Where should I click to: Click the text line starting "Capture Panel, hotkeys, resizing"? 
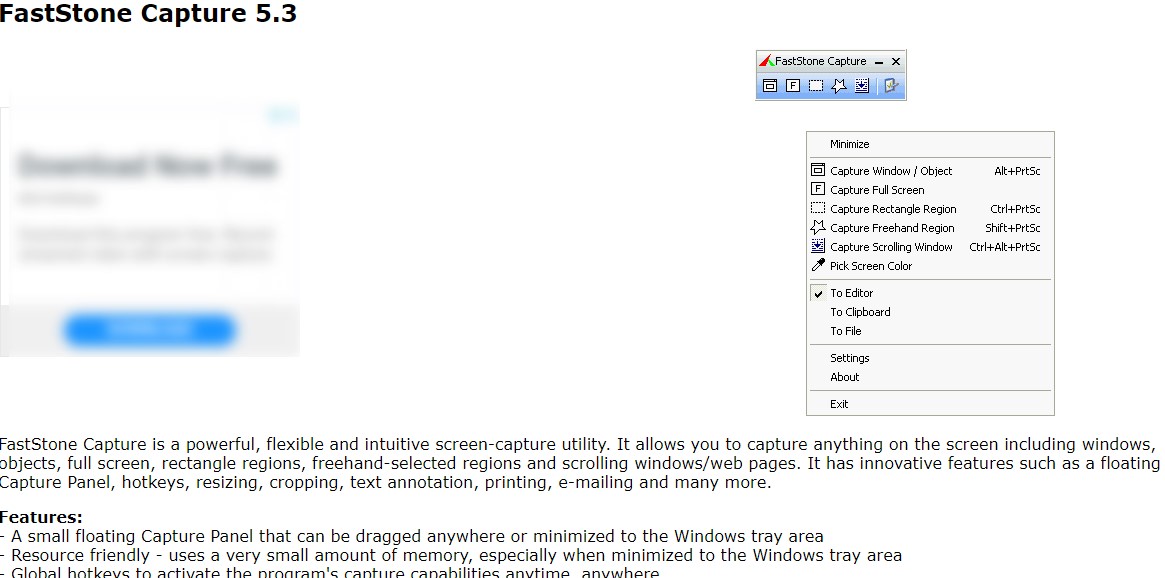coord(386,482)
